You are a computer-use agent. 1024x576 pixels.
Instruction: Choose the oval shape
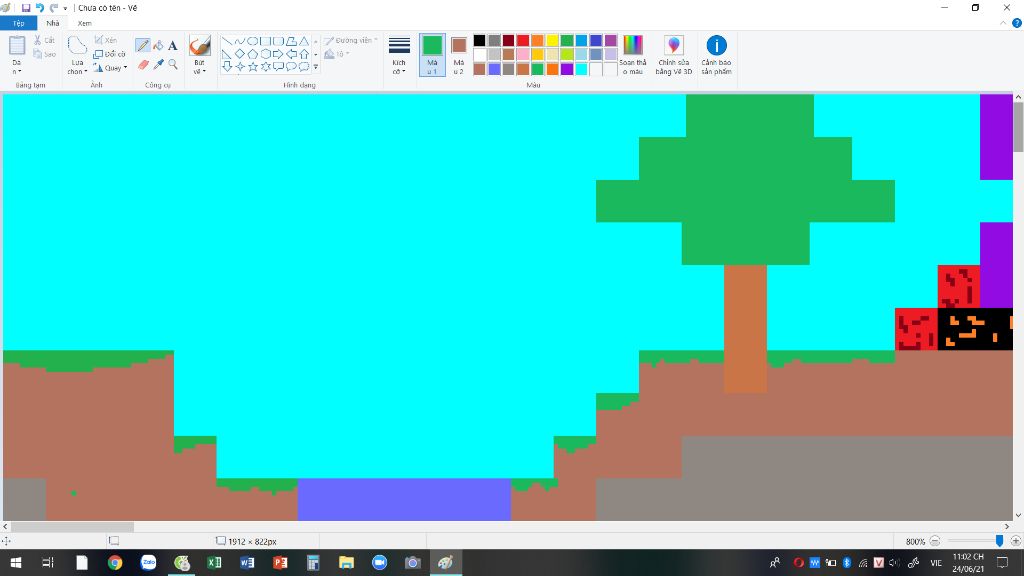click(x=253, y=41)
